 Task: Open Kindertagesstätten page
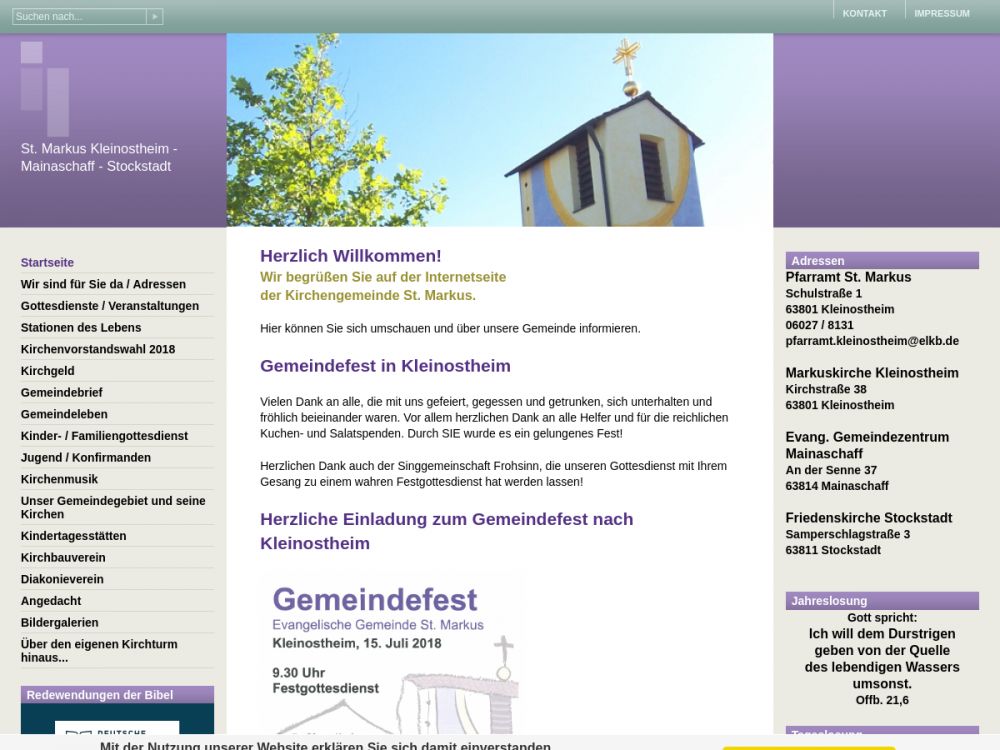[74, 536]
